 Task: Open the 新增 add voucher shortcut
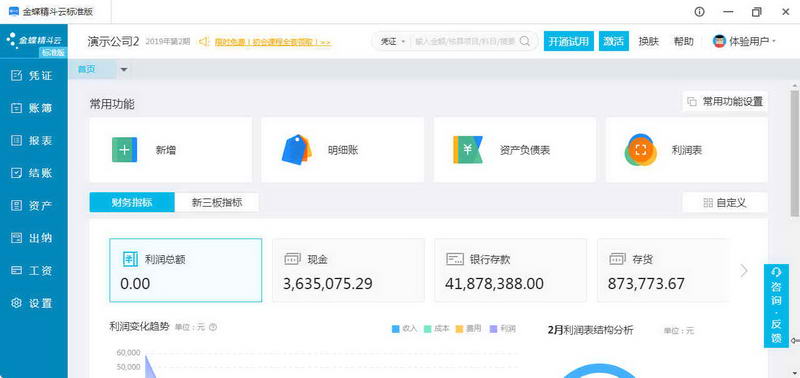click(x=170, y=150)
